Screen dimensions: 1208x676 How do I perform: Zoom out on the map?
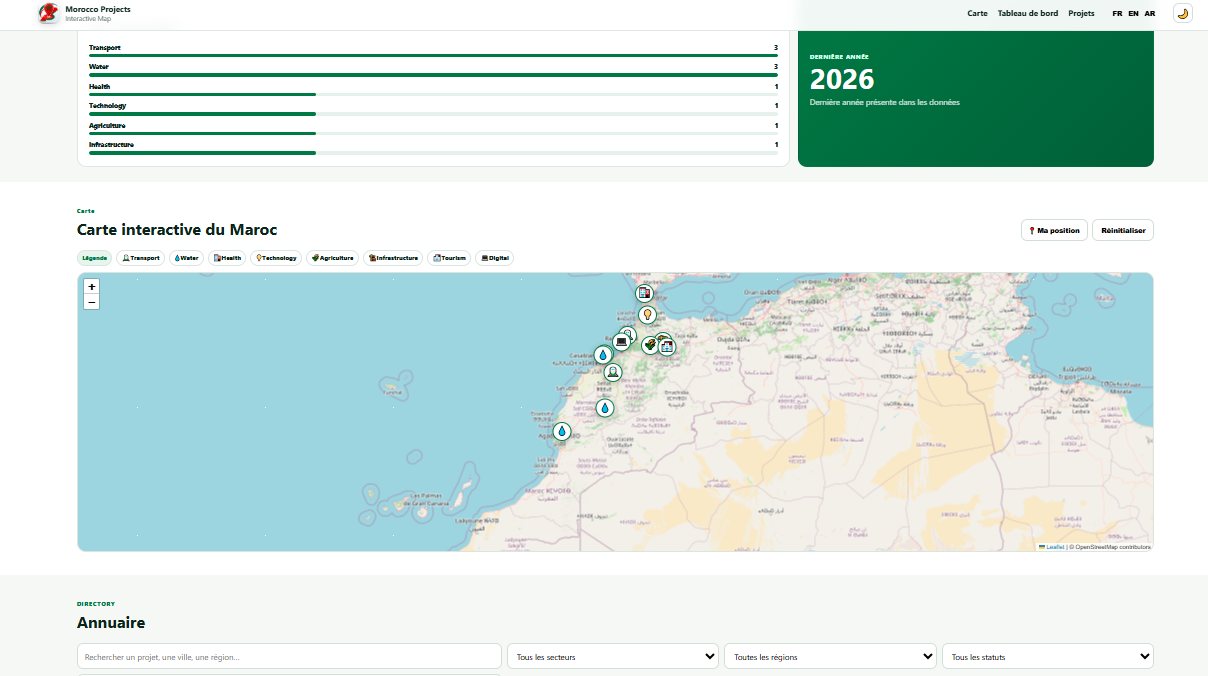[x=92, y=302]
